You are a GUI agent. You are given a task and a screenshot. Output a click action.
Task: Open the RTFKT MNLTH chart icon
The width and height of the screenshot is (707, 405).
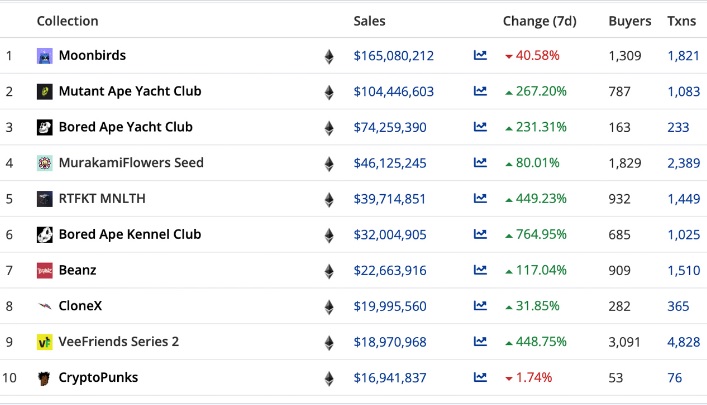(x=480, y=198)
